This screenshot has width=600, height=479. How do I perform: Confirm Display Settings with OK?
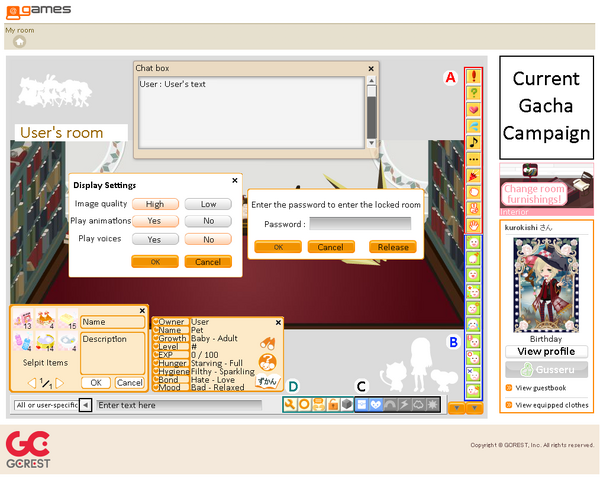[x=155, y=262]
